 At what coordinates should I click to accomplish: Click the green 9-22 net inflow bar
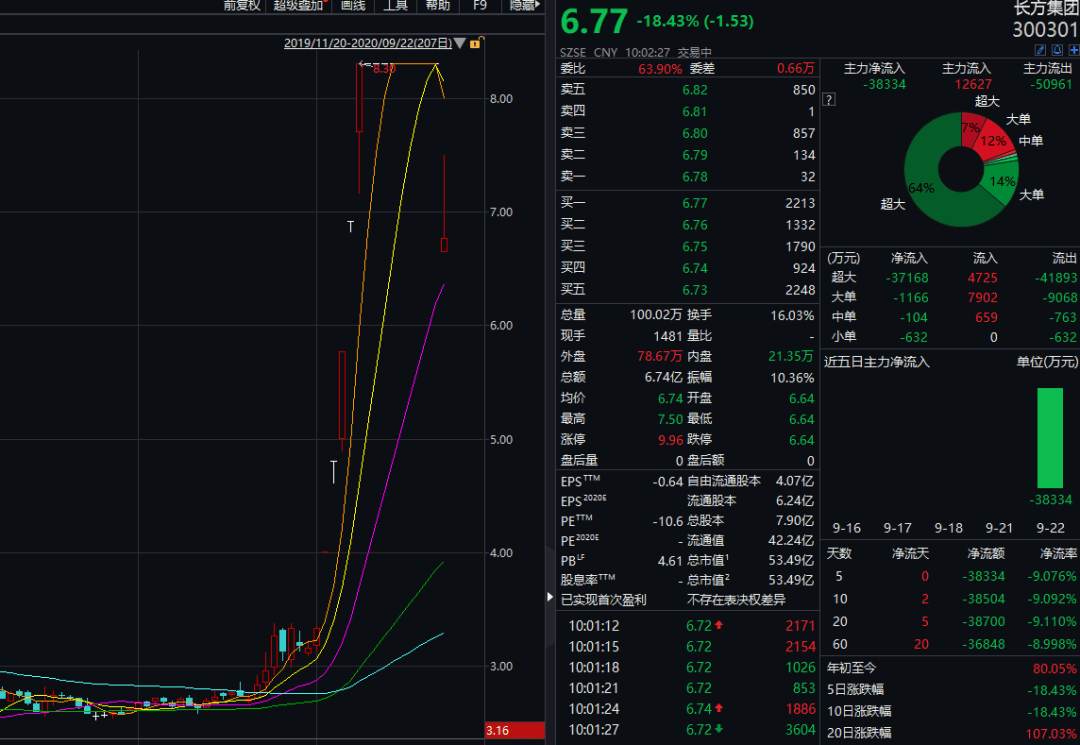[x=1049, y=437]
